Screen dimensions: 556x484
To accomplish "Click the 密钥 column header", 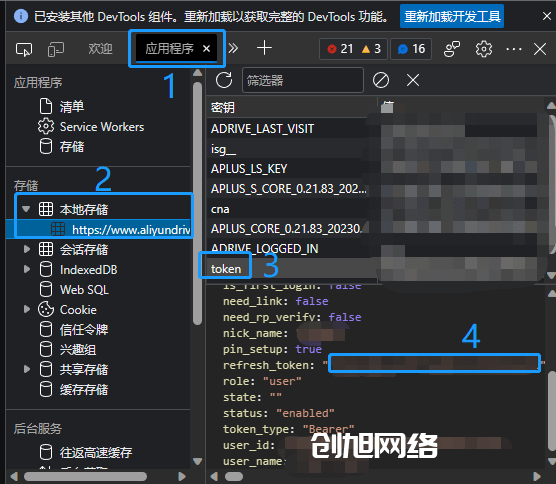I will click(292, 107).
